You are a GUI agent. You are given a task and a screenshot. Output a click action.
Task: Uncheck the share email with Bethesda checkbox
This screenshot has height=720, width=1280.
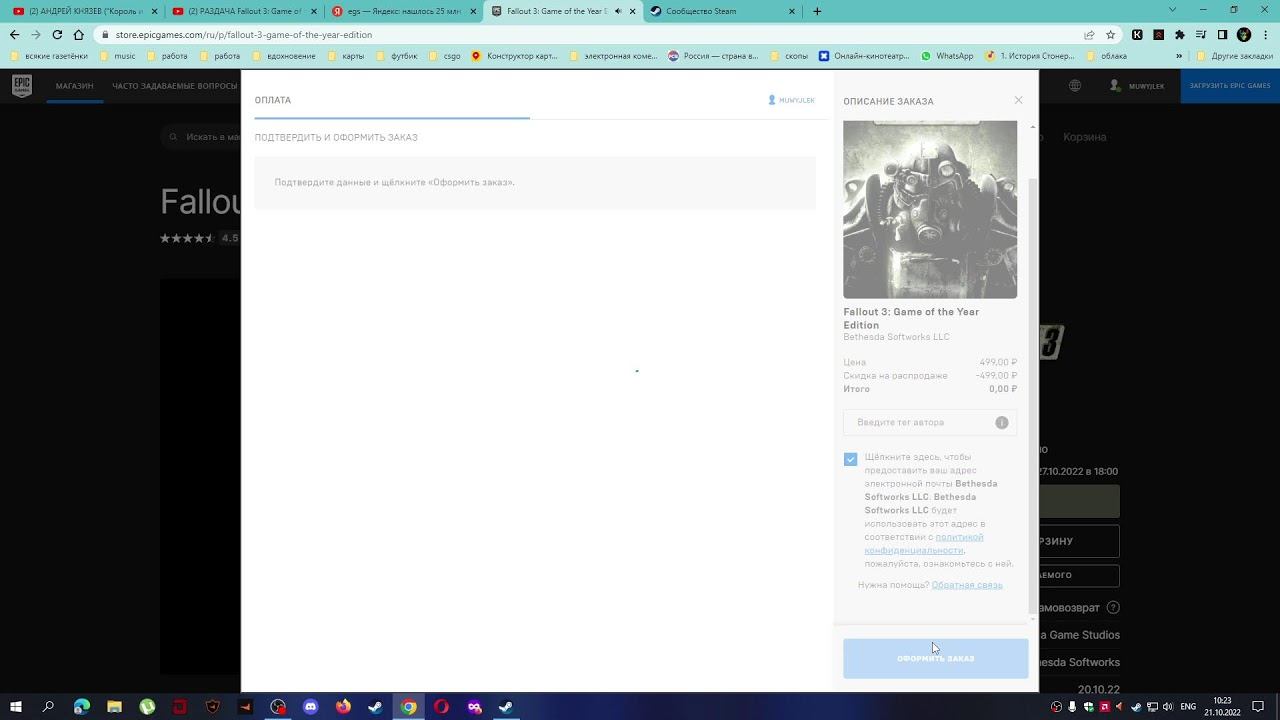[850, 459]
